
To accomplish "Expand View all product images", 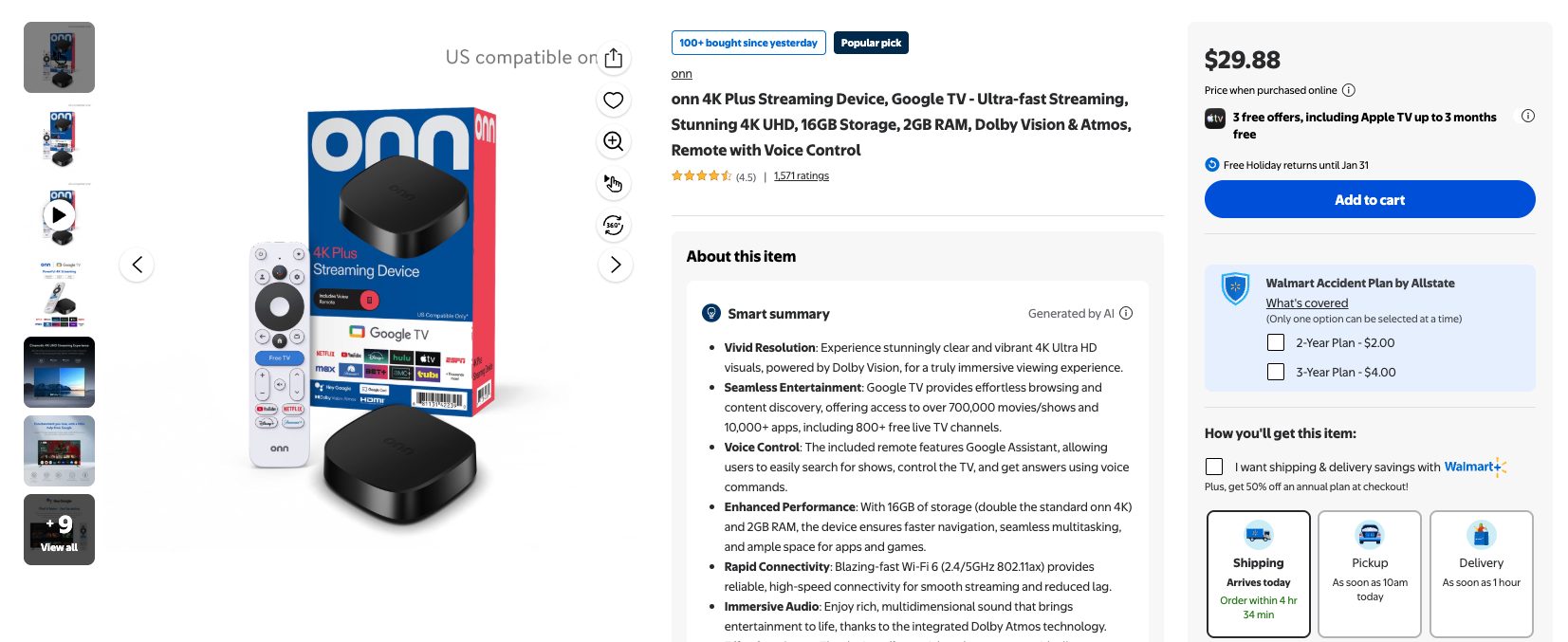I will (x=59, y=529).
